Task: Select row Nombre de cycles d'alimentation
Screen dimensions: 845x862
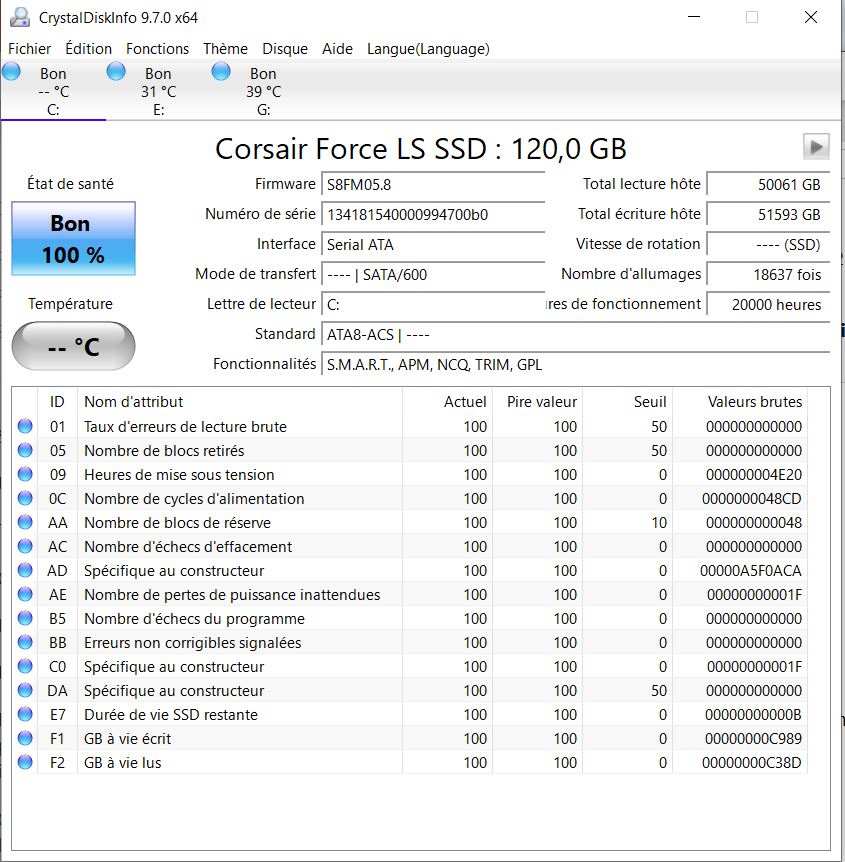Action: pos(410,498)
